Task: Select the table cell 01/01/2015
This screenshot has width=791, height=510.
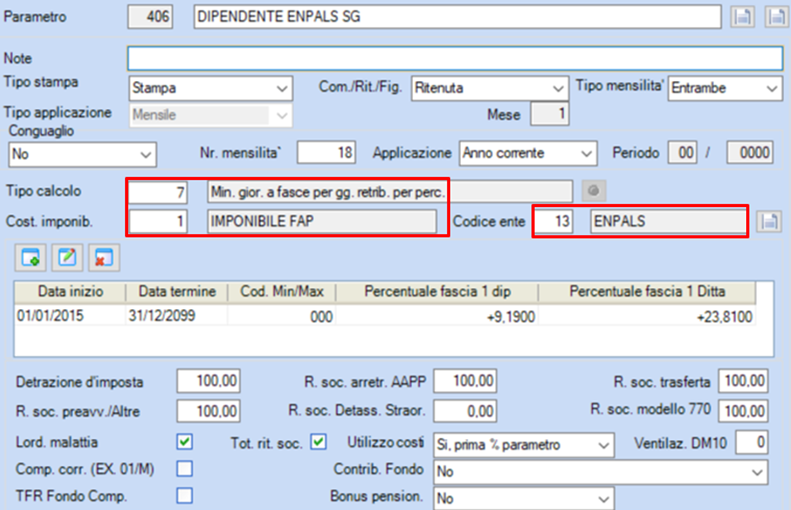Action: [x=70, y=316]
